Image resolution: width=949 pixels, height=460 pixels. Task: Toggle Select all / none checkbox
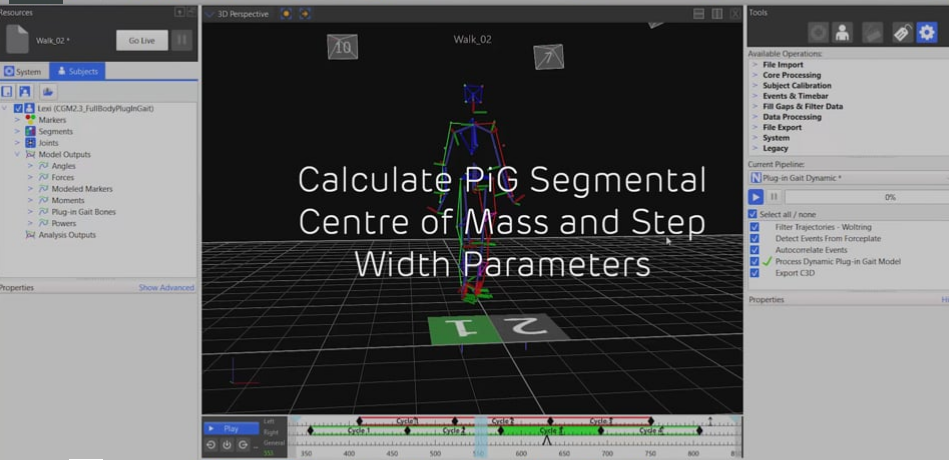[x=753, y=214]
